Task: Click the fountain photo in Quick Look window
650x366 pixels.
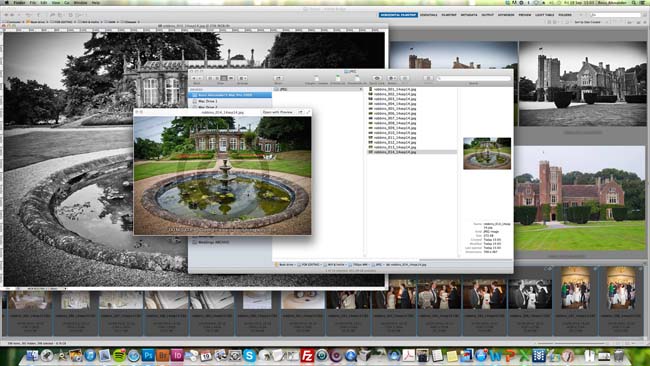Action: pos(222,175)
